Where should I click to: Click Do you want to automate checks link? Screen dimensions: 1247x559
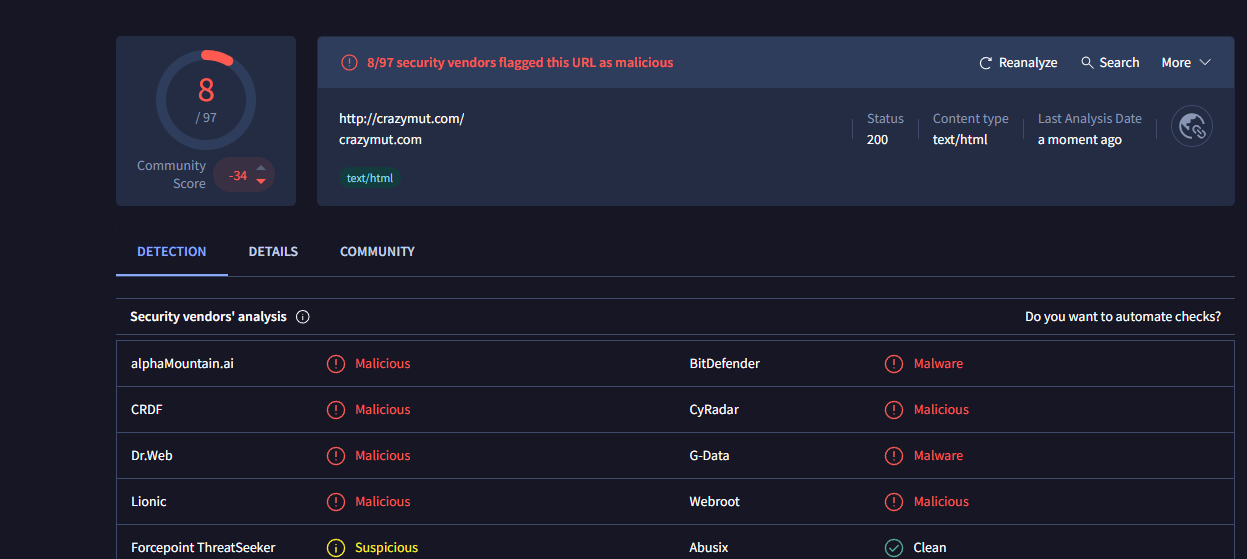coord(1123,316)
